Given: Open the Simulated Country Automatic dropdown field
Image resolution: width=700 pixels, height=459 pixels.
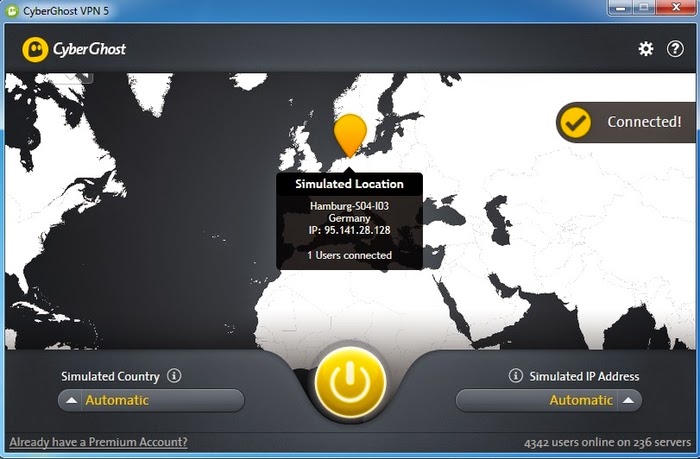Looking at the screenshot, I should (151, 401).
